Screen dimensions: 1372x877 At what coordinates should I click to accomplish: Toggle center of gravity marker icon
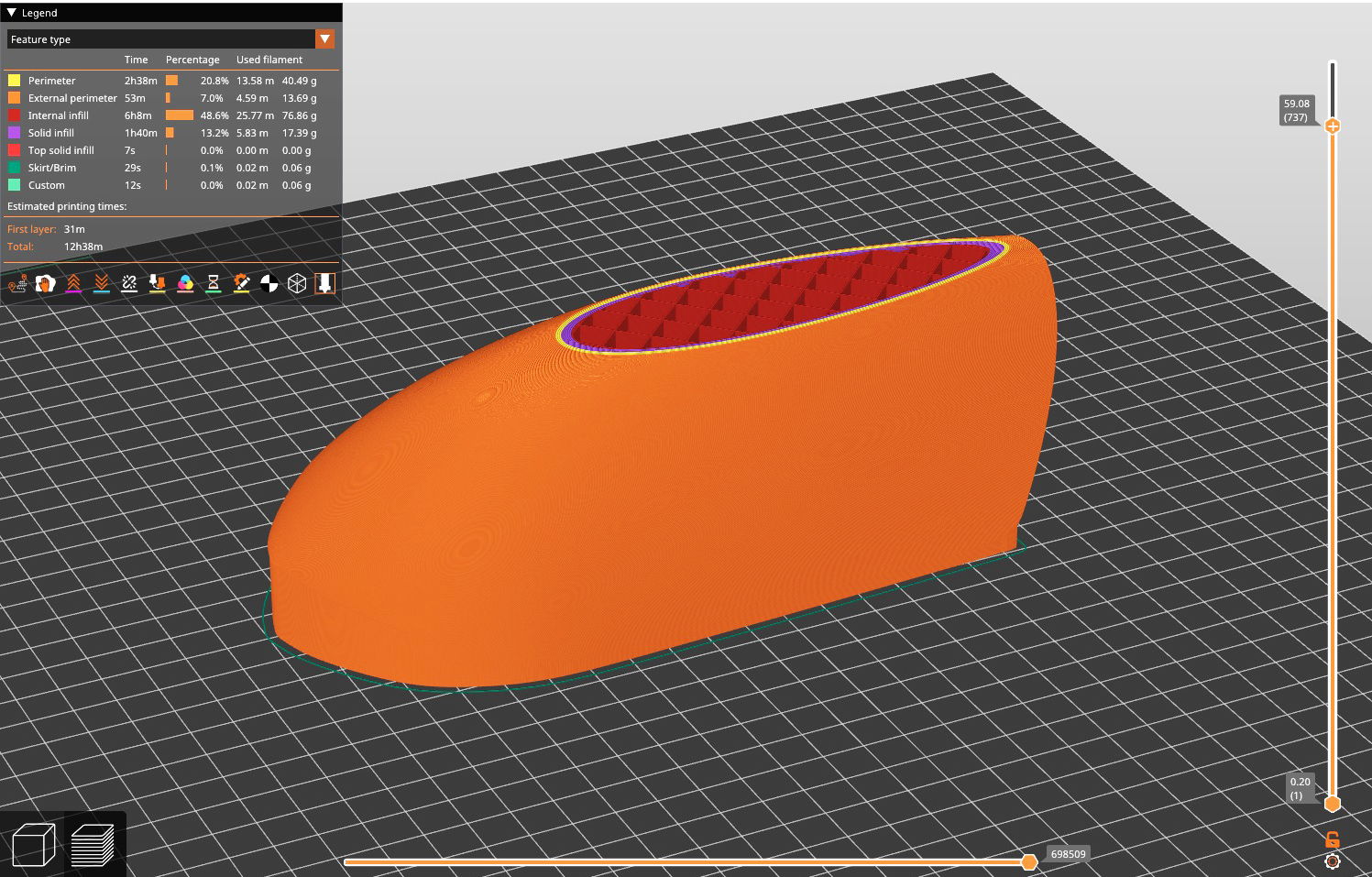[x=269, y=284]
